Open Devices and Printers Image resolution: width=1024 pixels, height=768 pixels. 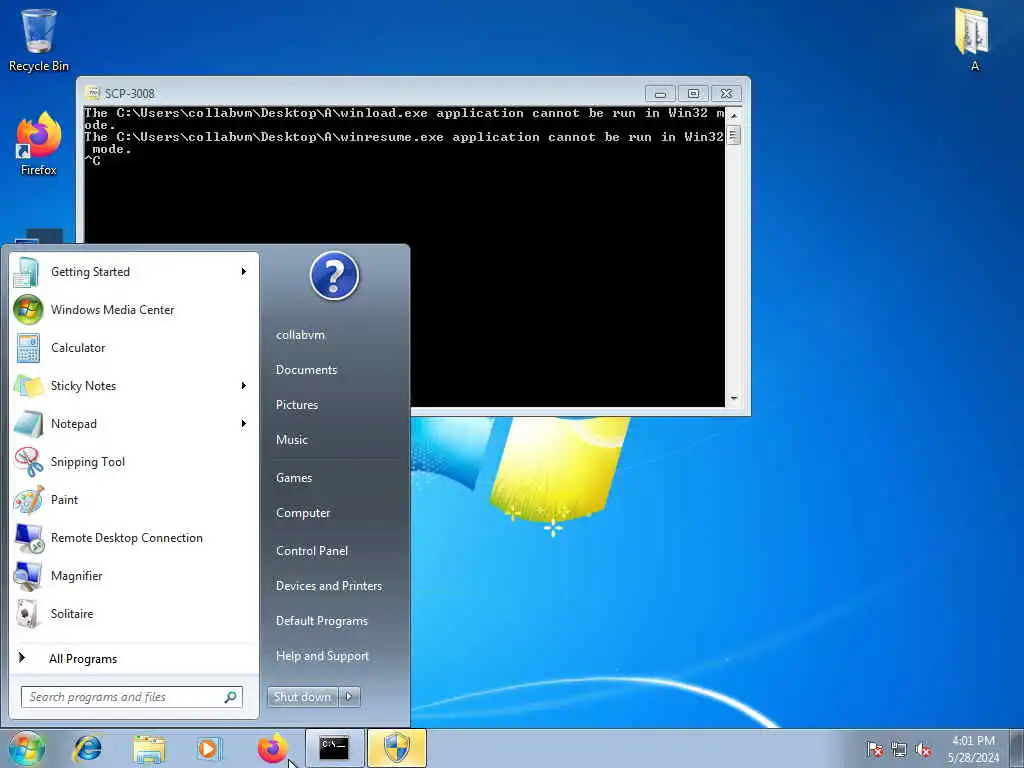tap(328, 586)
